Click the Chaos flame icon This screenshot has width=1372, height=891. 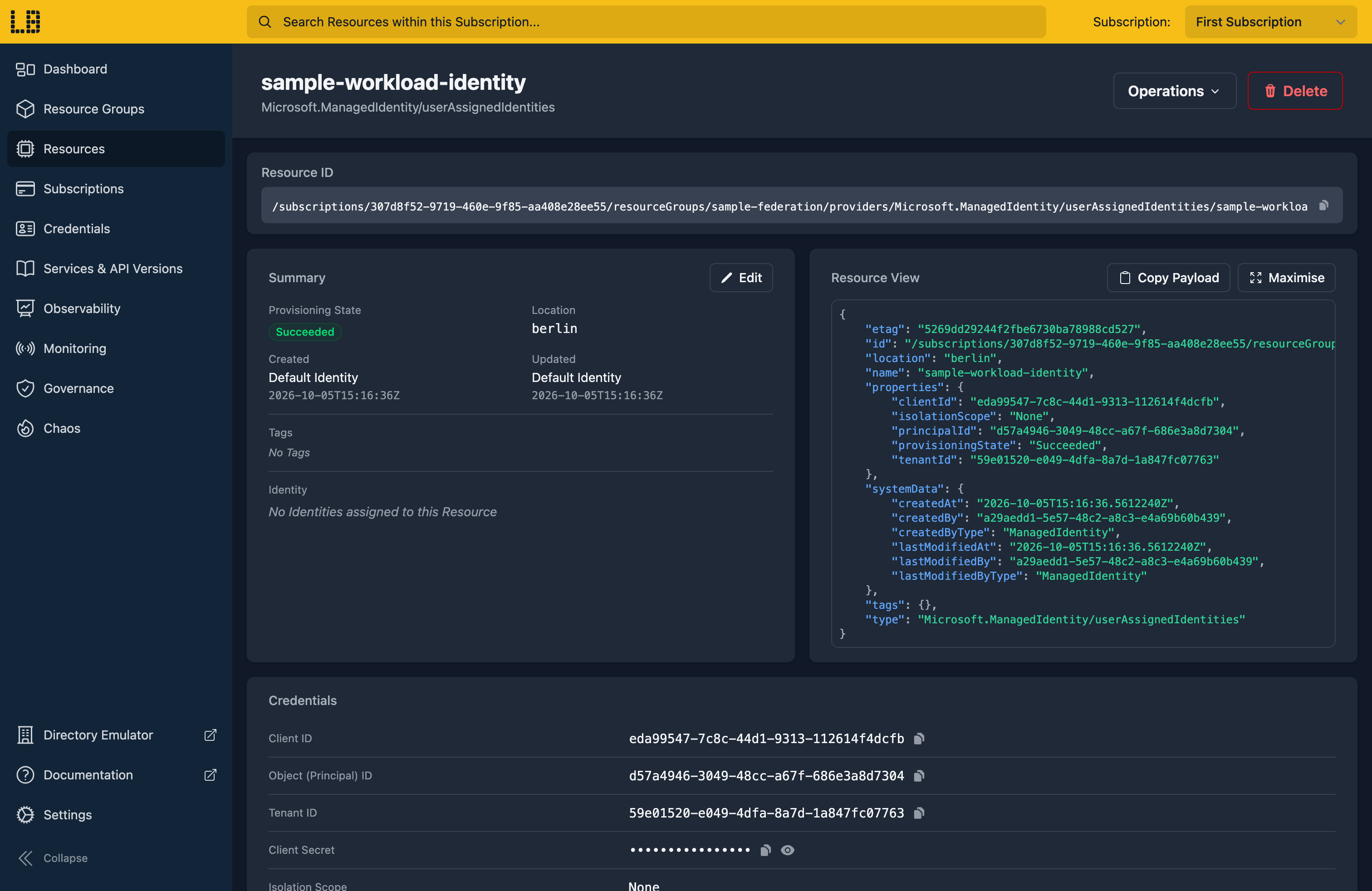pos(25,428)
